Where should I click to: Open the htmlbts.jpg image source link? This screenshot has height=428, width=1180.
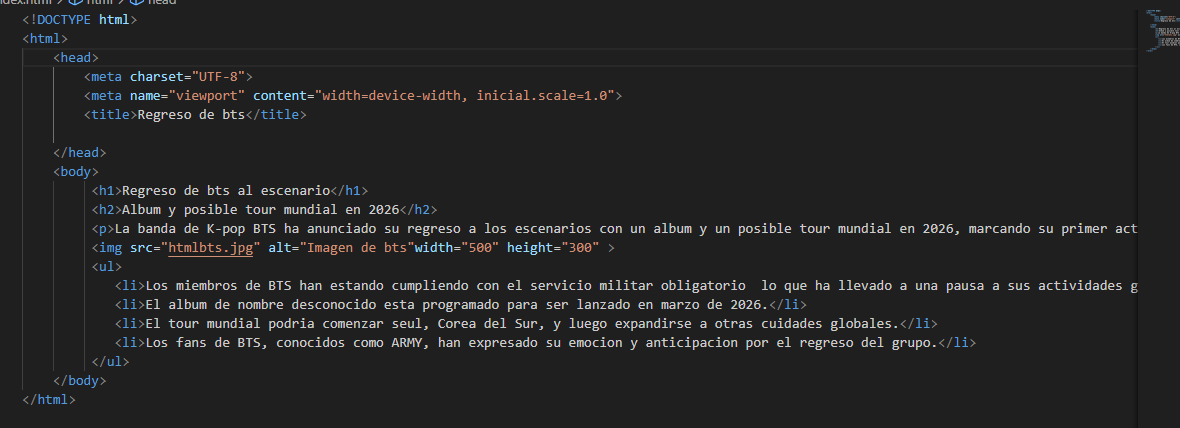pos(211,247)
